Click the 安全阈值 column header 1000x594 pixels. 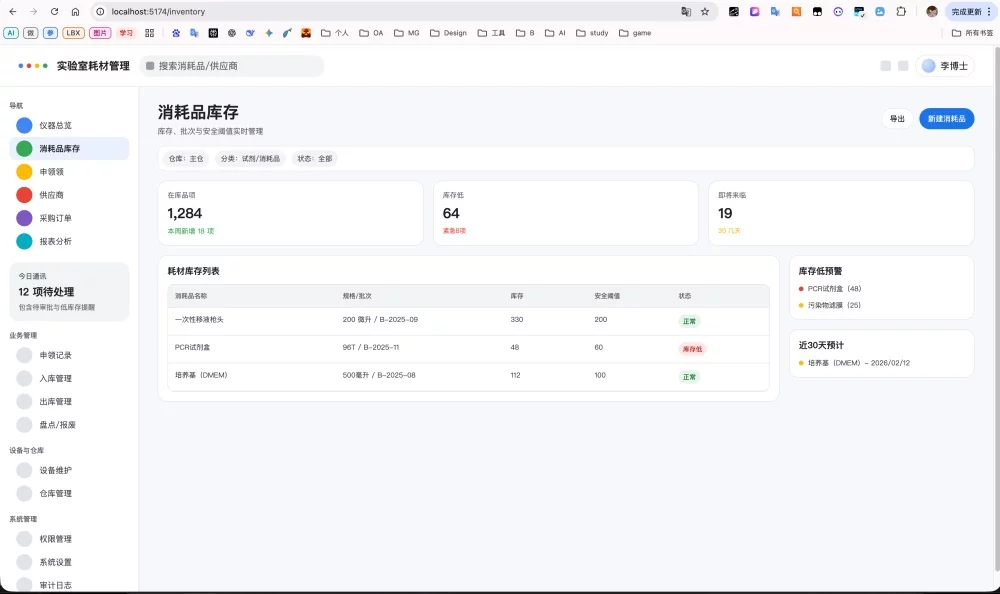(607, 296)
